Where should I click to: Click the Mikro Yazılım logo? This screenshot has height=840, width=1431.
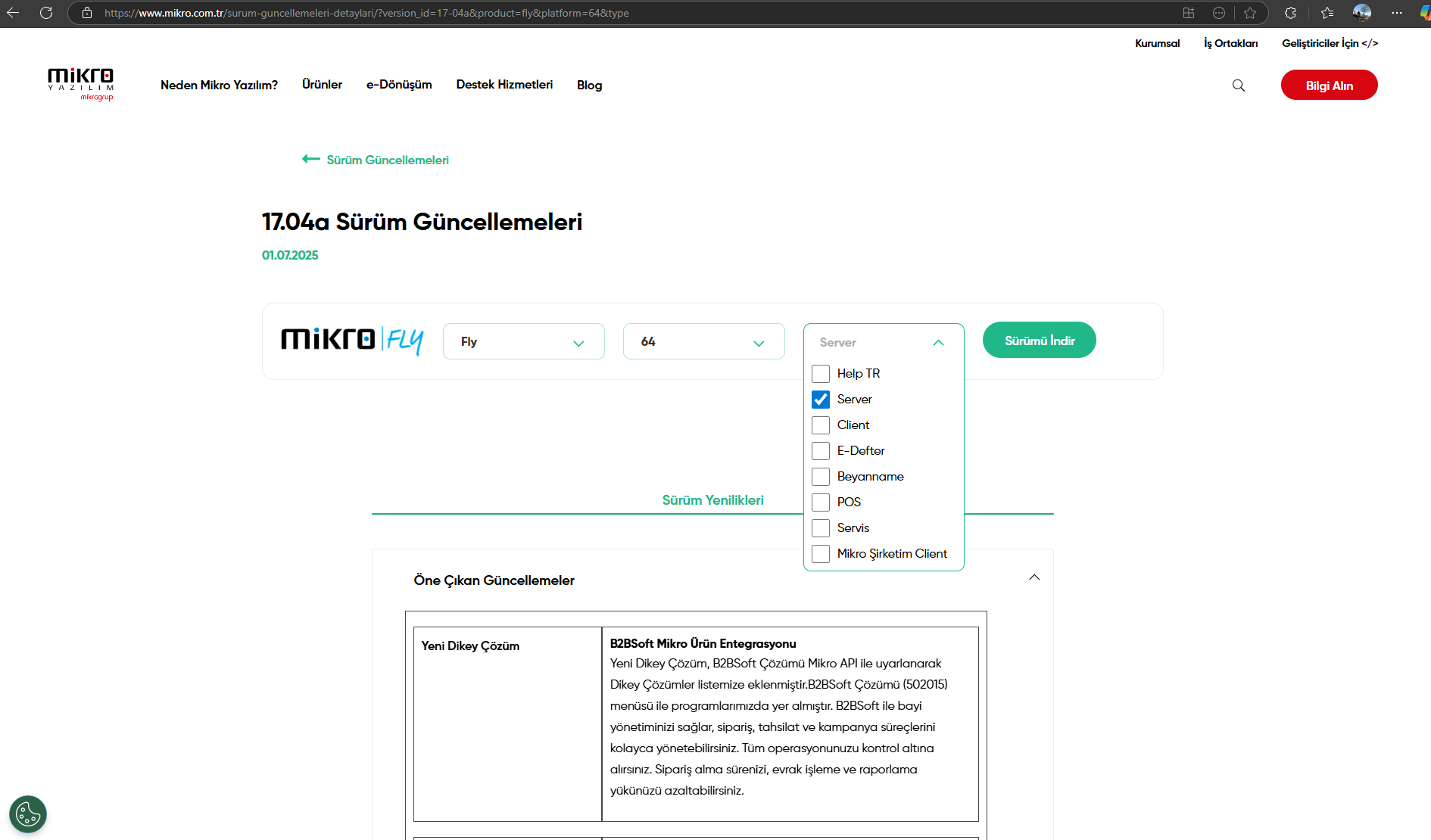[81, 85]
